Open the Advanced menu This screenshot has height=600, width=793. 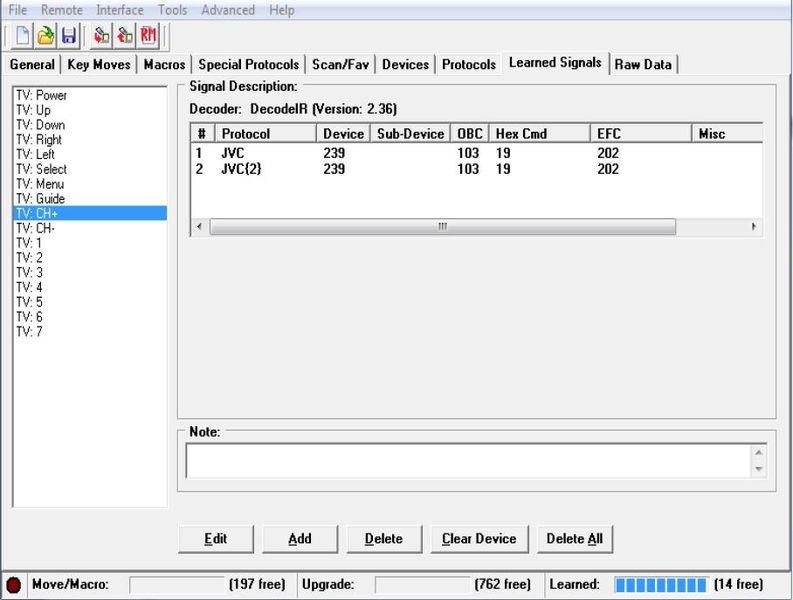coord(227,10)
